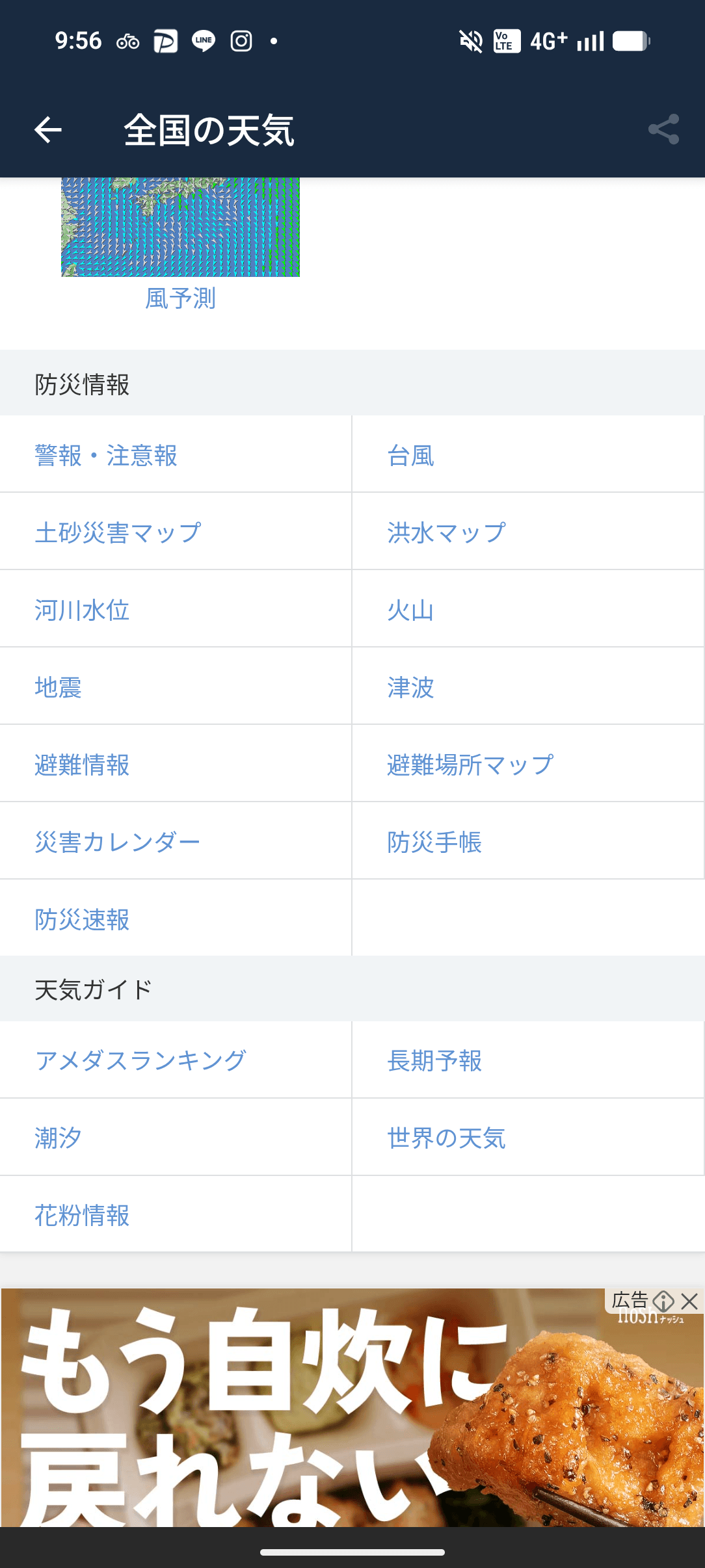Image resolution: width=705 pixels, height=1568 pixels.
Task: Open 災害カレンダー disaster calendar
Action: pos(117,842)
